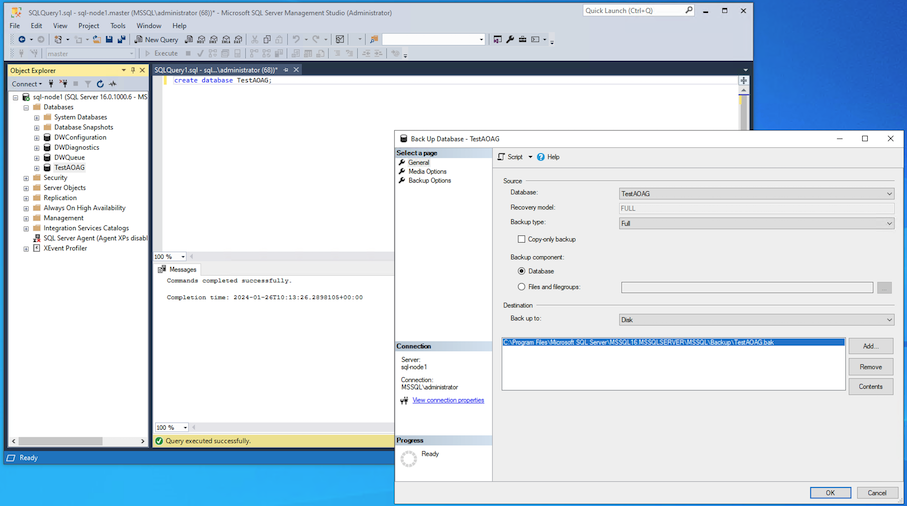The width and height of the screenshot is (907, 506).
Task: Click the Add... destination button
Action: click(871, 346)
